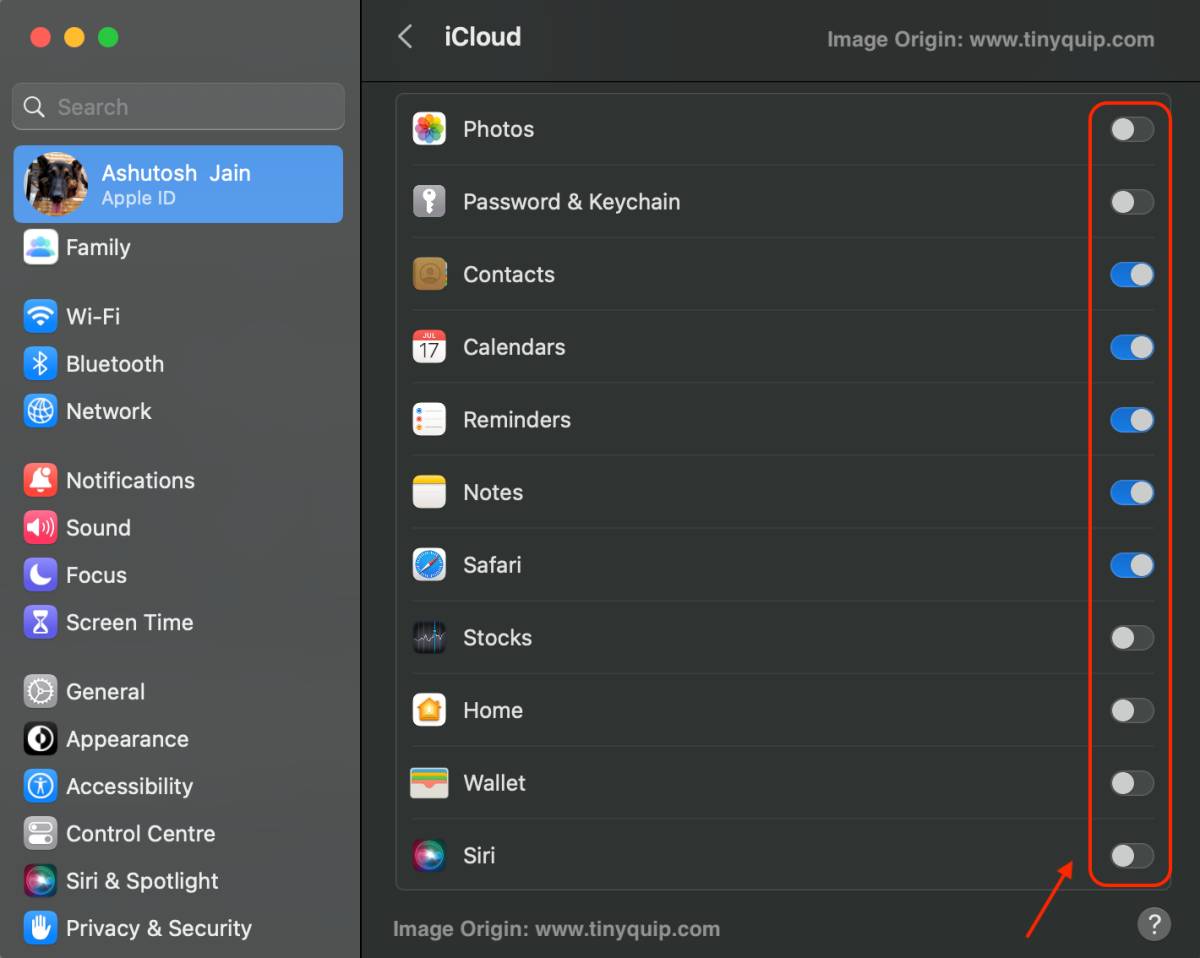Click the Reminders app icon

tap(429, 420)
